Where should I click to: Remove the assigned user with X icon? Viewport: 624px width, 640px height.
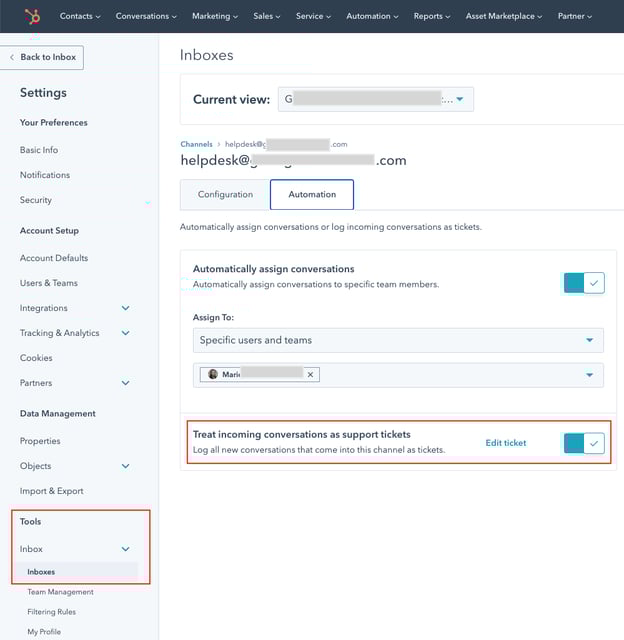(x=310, y=375)
